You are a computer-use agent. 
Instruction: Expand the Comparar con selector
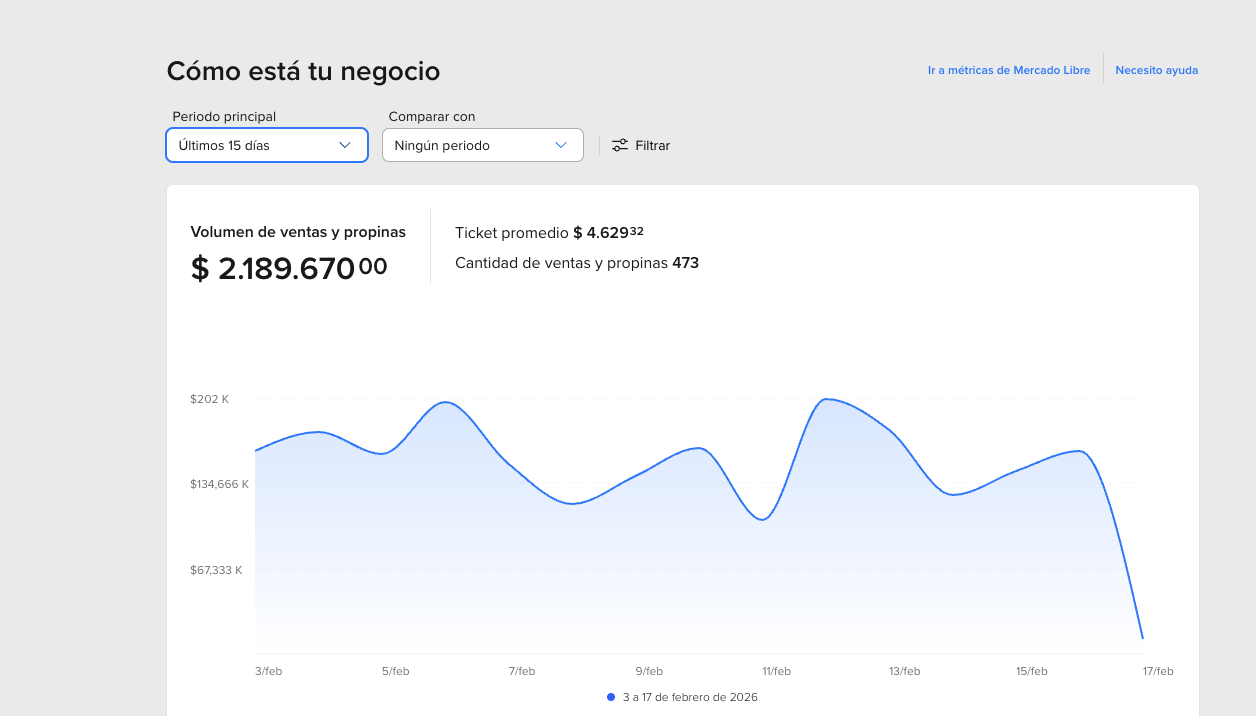[482, 145]
